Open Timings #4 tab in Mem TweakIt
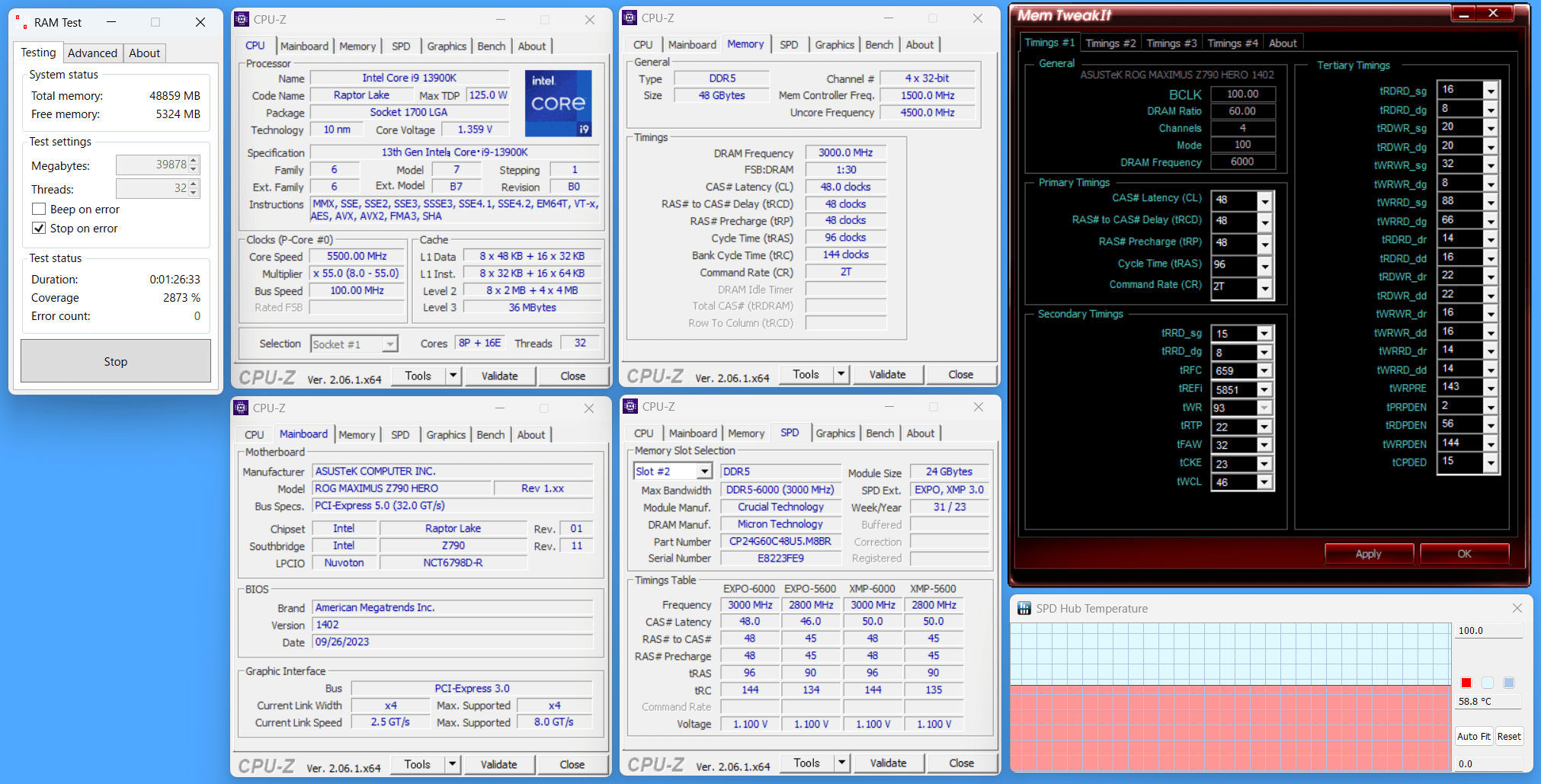This screenshot has width=1541, height=784. (x=1232, y=43)
